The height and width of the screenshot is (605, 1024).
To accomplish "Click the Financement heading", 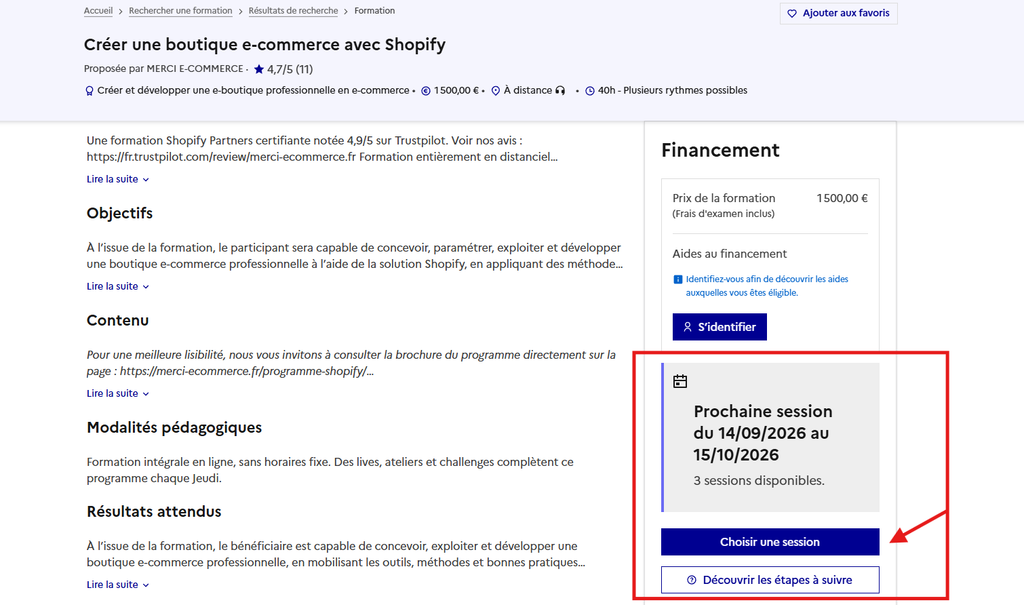I will click(x=720, y=150).
